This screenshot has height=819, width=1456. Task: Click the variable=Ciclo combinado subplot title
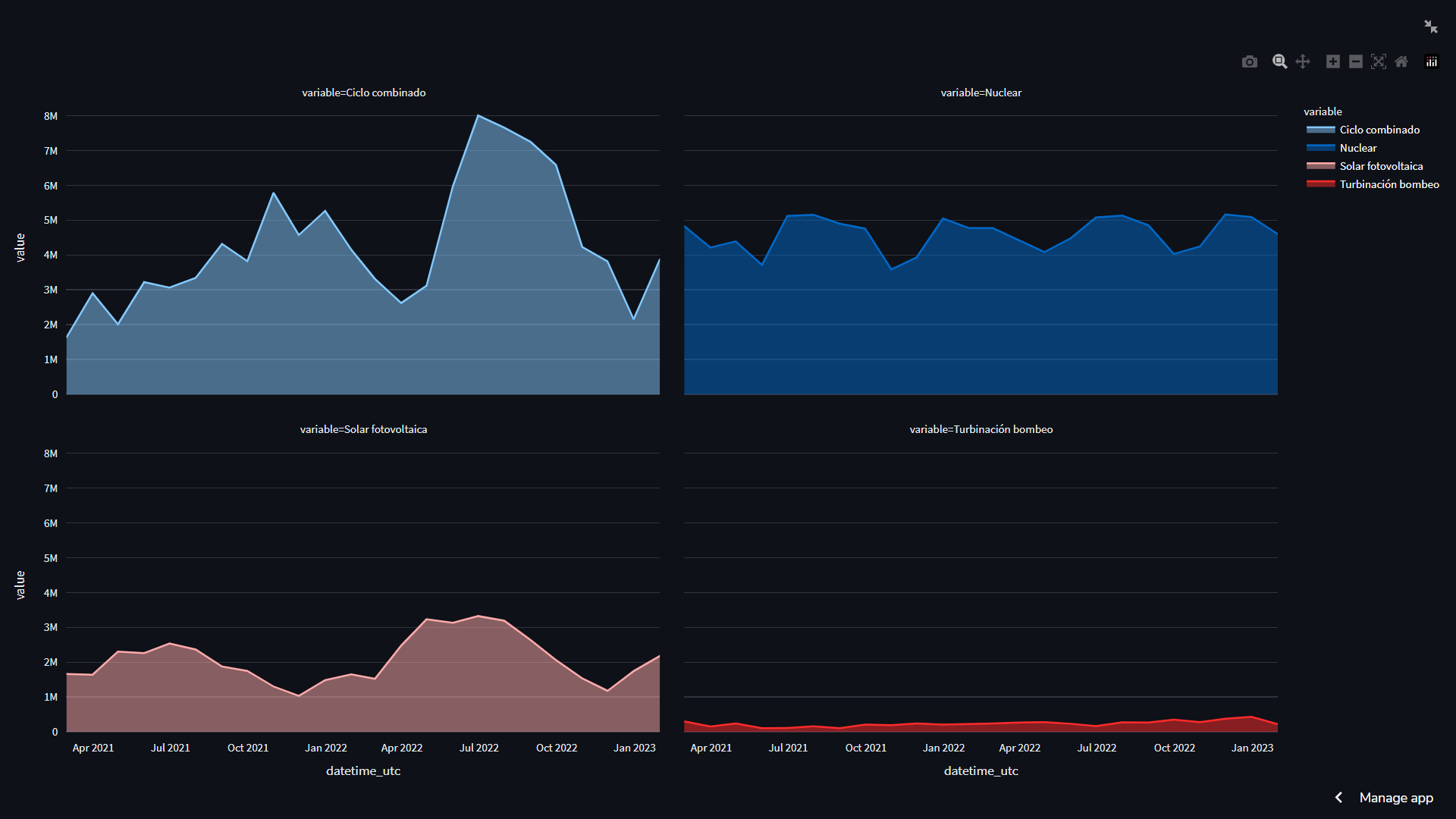tap(363, 93)
